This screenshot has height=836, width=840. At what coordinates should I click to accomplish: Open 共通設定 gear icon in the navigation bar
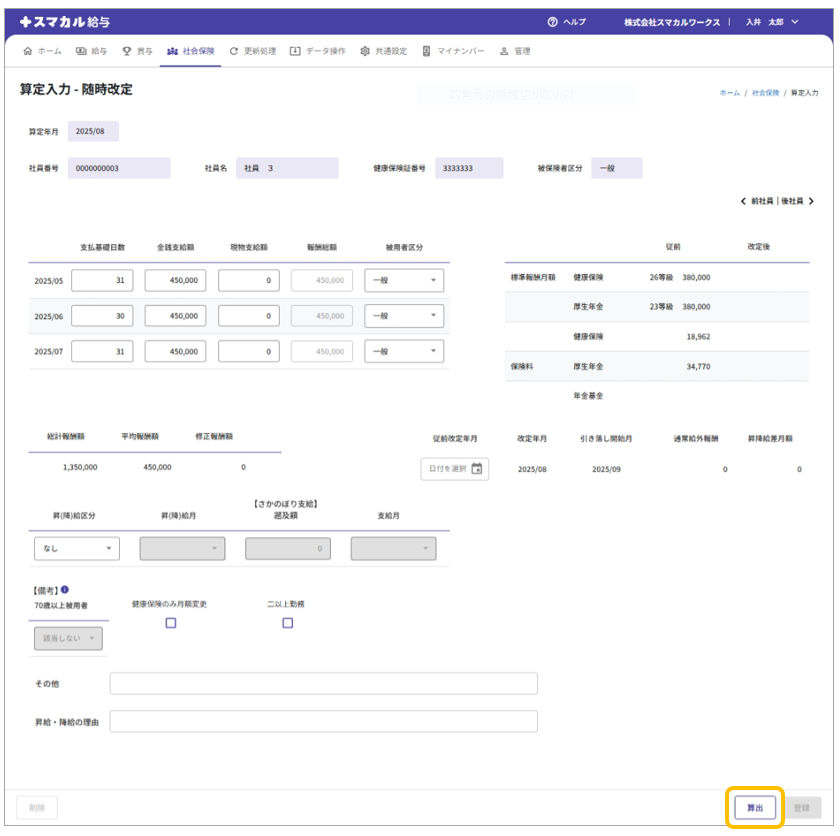click(x=365, y=51)
